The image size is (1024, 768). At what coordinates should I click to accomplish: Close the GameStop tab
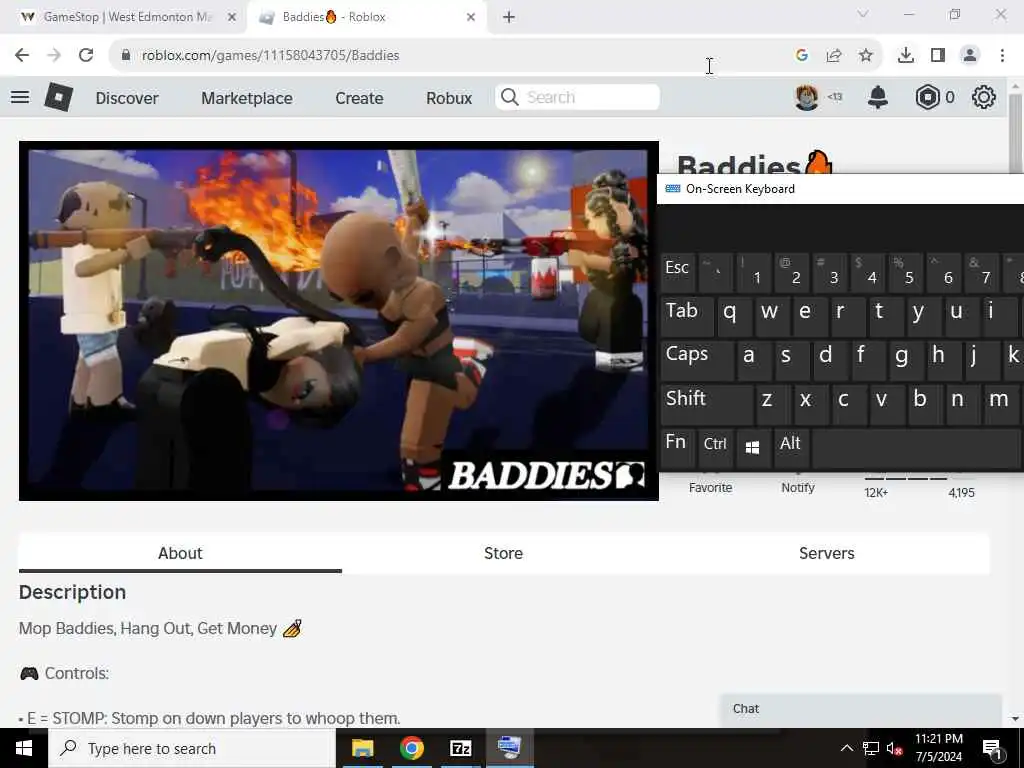click(231, 17)
